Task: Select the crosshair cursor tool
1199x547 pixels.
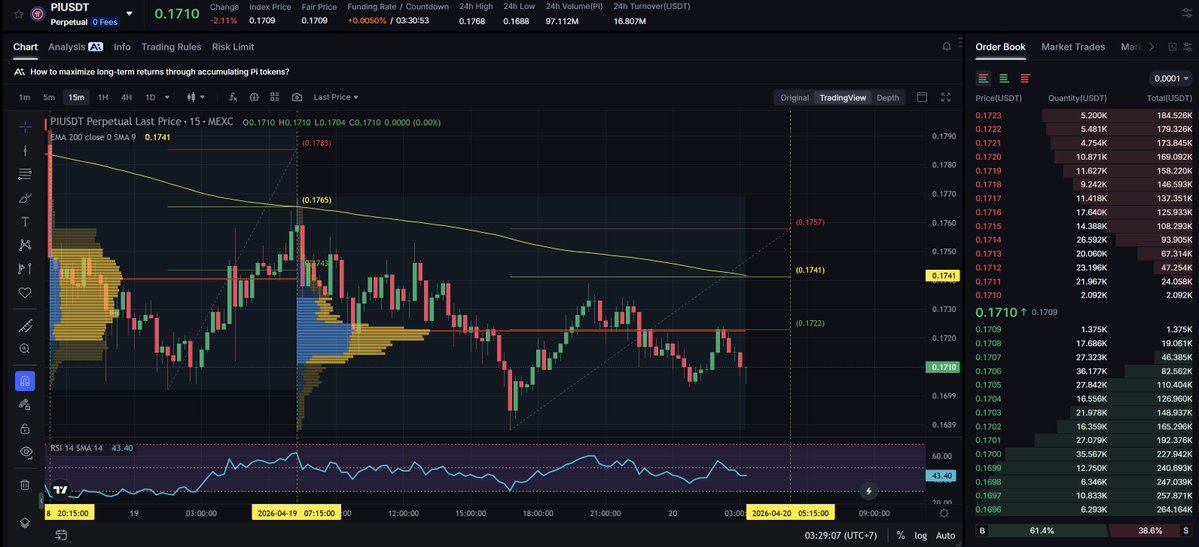Action: coord(24,127)
